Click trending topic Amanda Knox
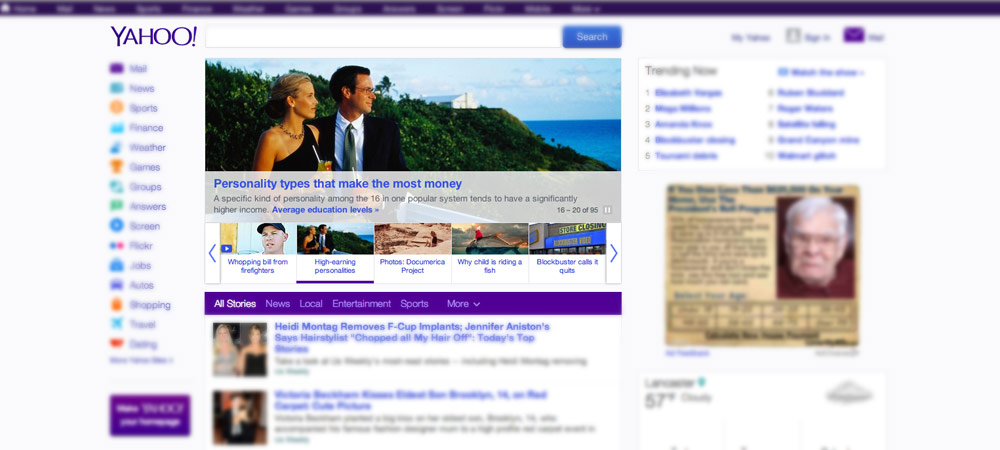The height and width of the screenshot is (450, 1000). 684,124
